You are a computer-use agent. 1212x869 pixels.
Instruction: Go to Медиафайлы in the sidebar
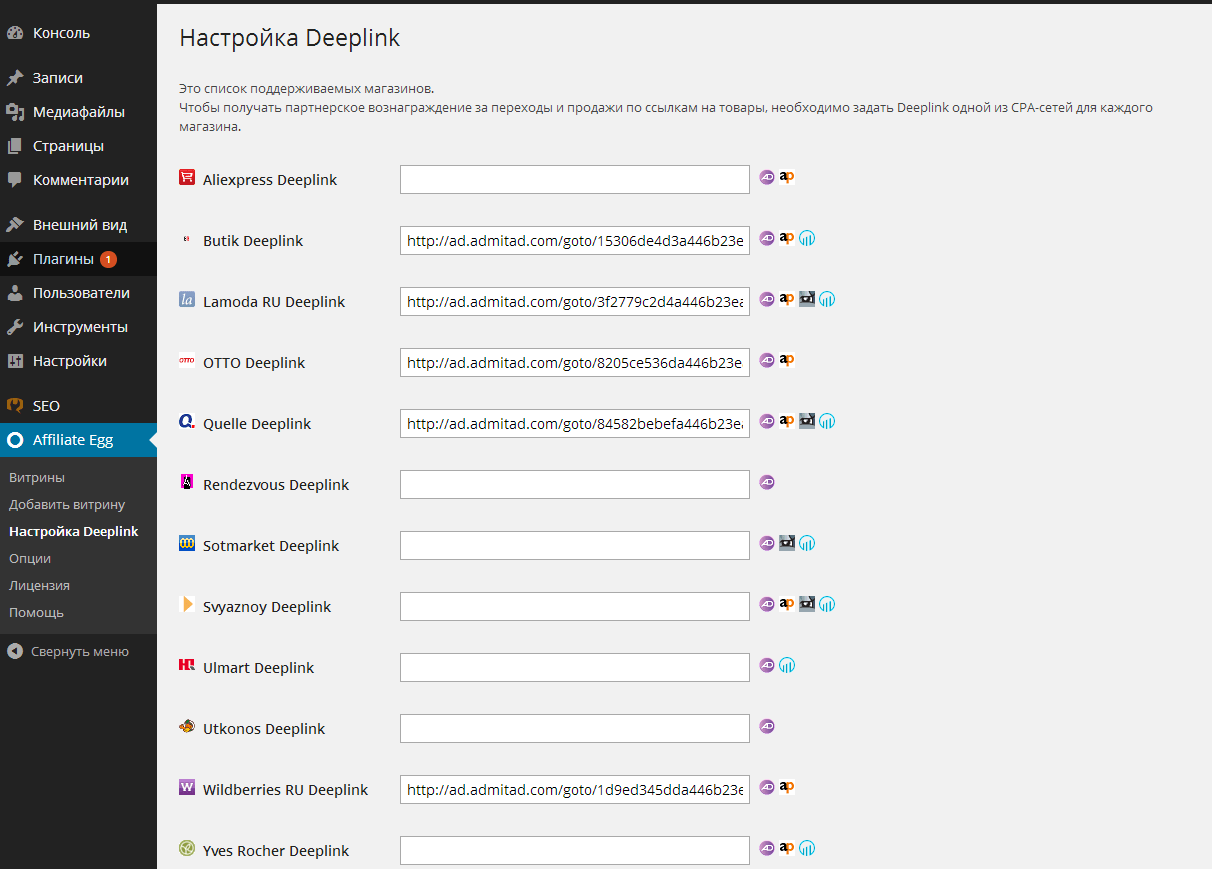pyautogui.click(x=78, y=112)
